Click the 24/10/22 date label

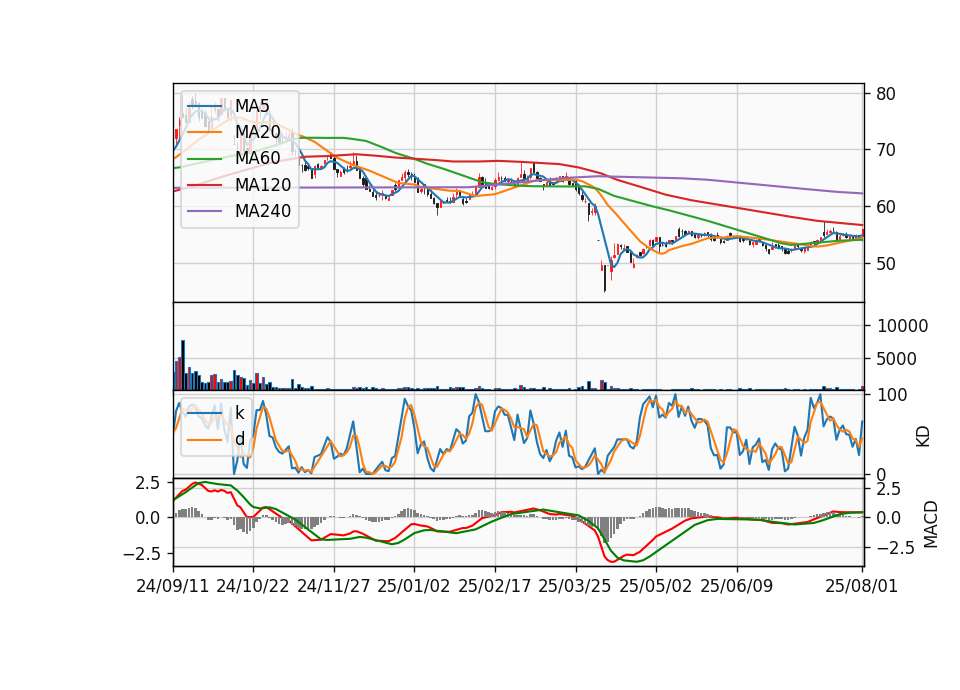[x=253, y=587]
